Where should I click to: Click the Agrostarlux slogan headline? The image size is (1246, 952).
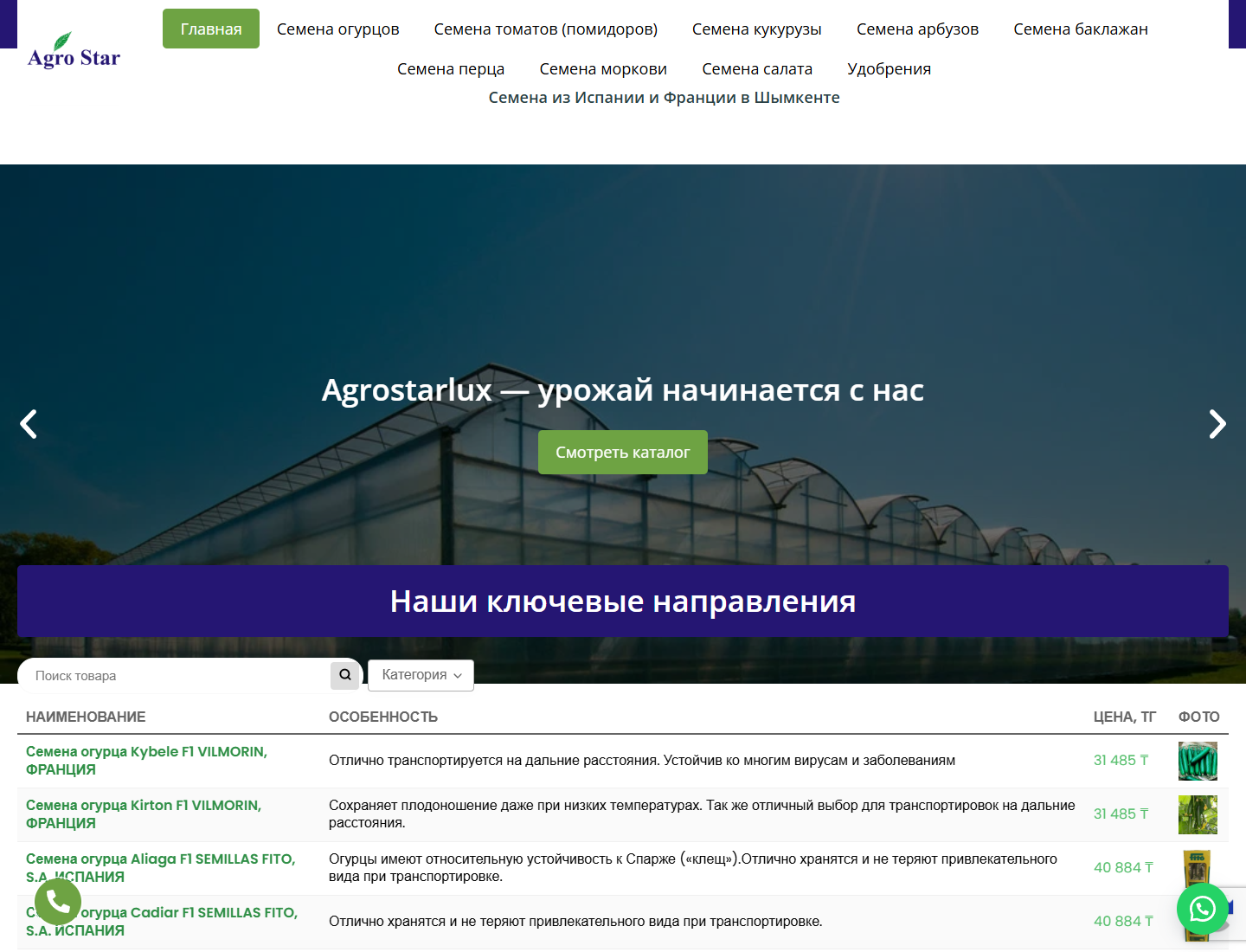coord(623,390)
